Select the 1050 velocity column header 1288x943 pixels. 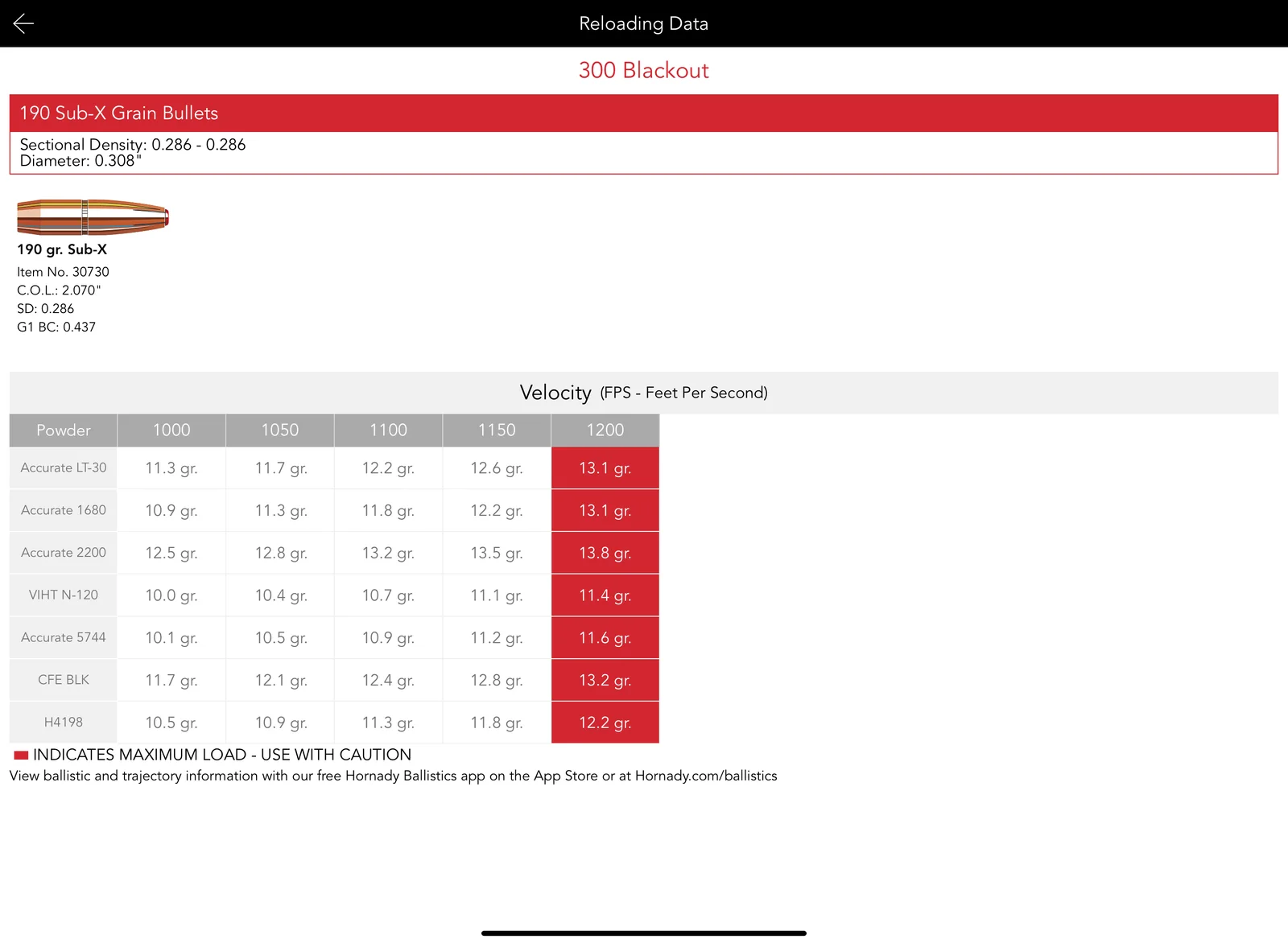[x=280, y=430]
